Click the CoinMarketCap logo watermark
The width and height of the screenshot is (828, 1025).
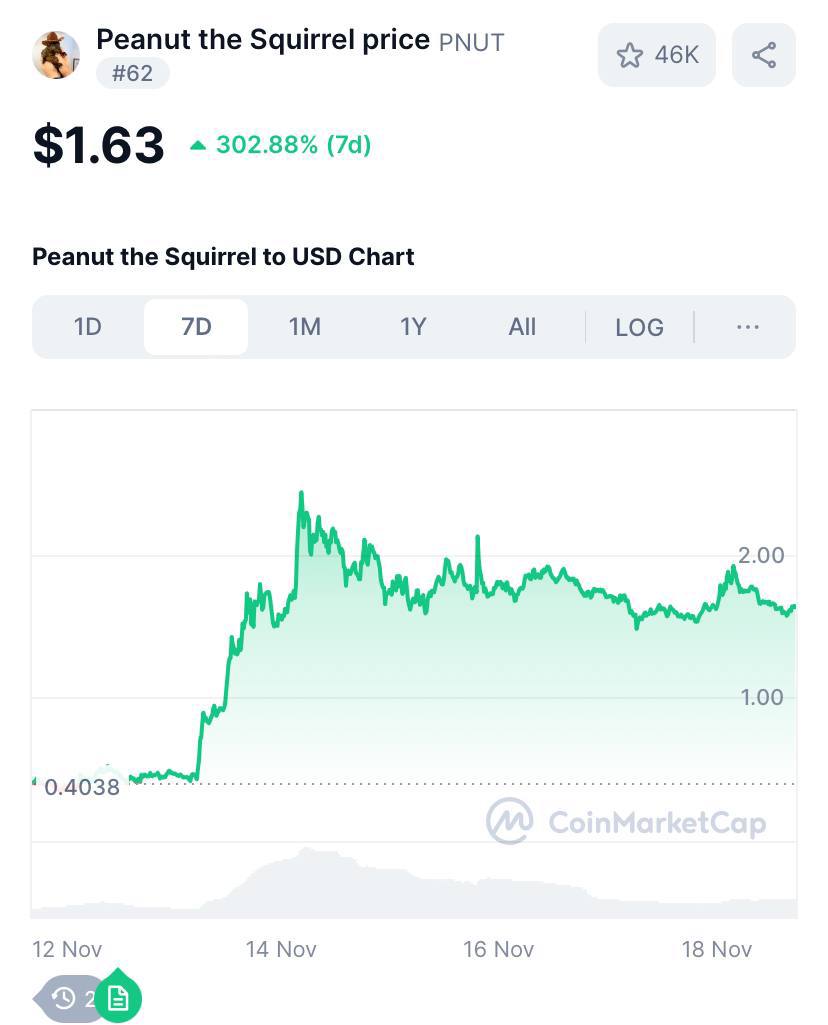(626, 821)
